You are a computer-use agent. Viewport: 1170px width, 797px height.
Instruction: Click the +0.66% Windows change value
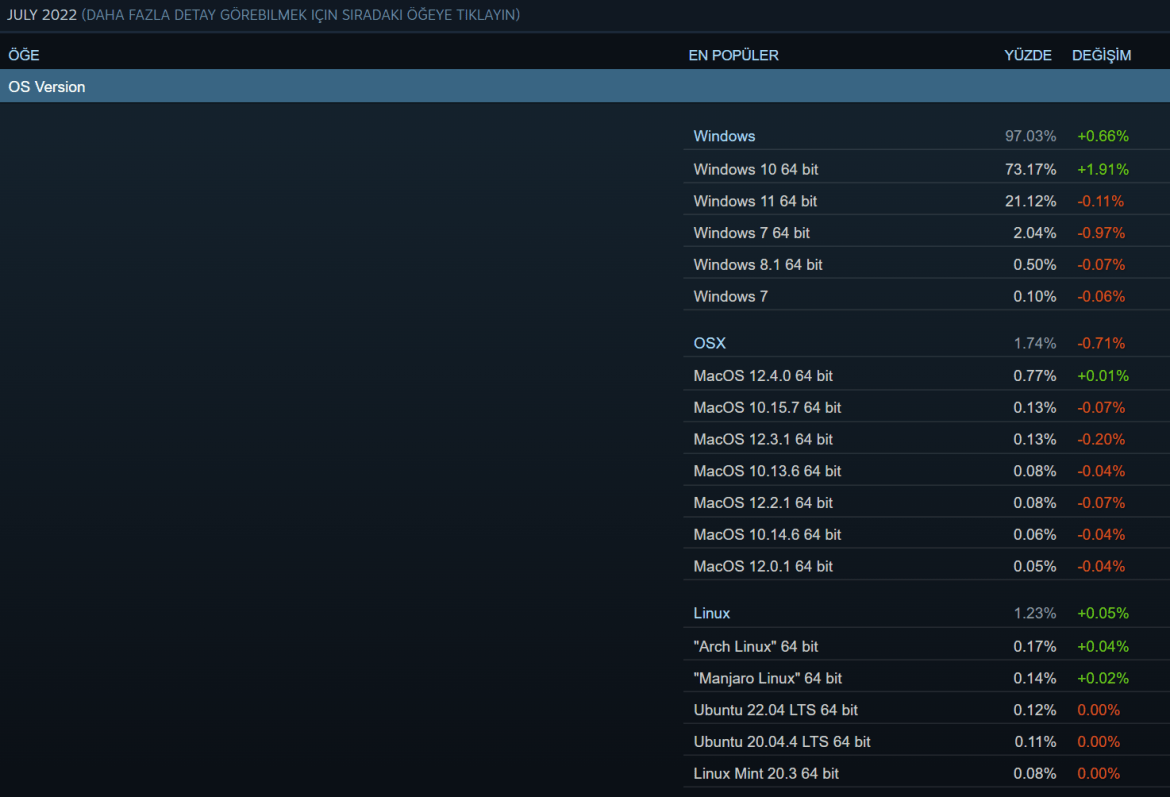[x=1102, y=136]
